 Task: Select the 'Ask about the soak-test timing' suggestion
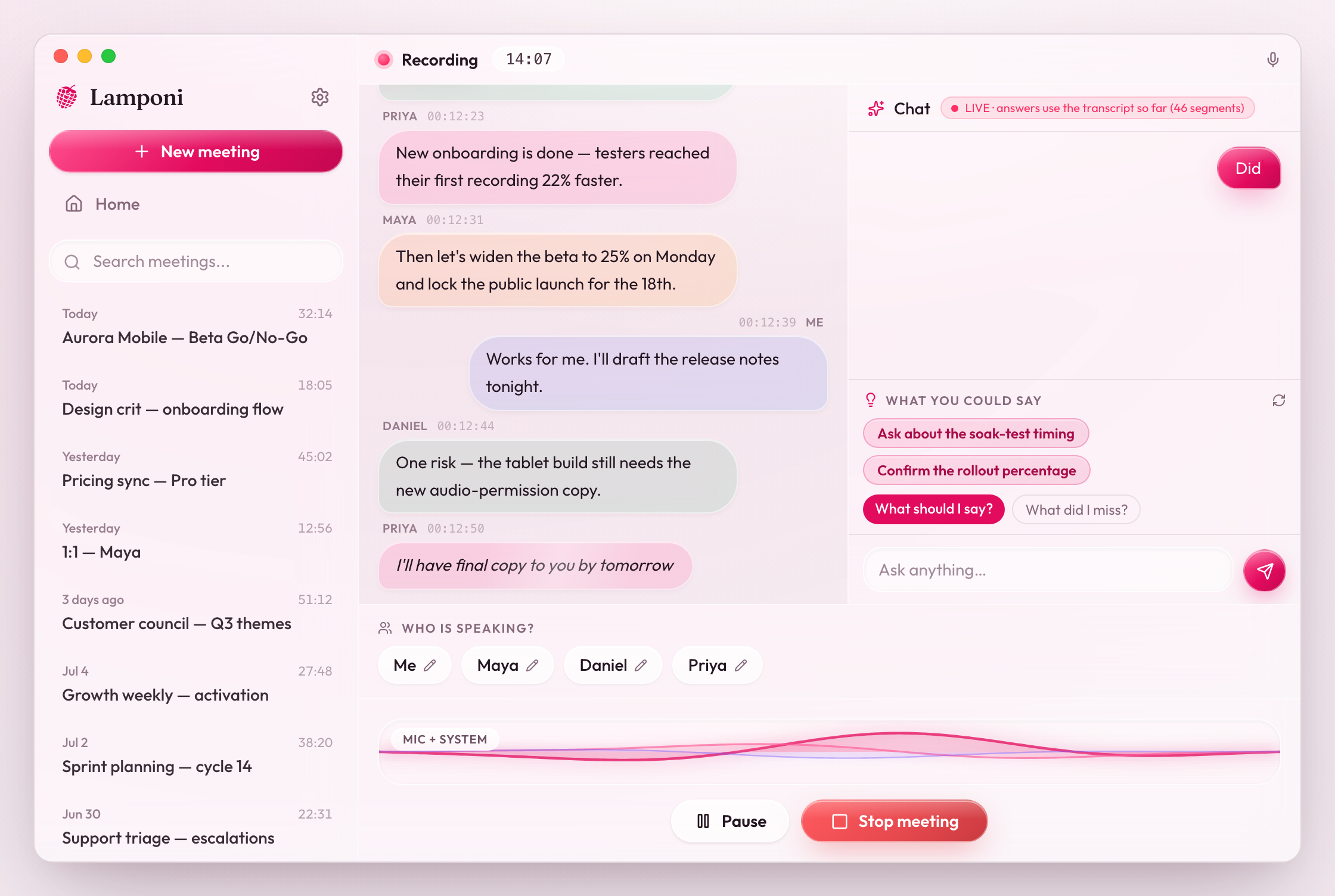[976, 434]
